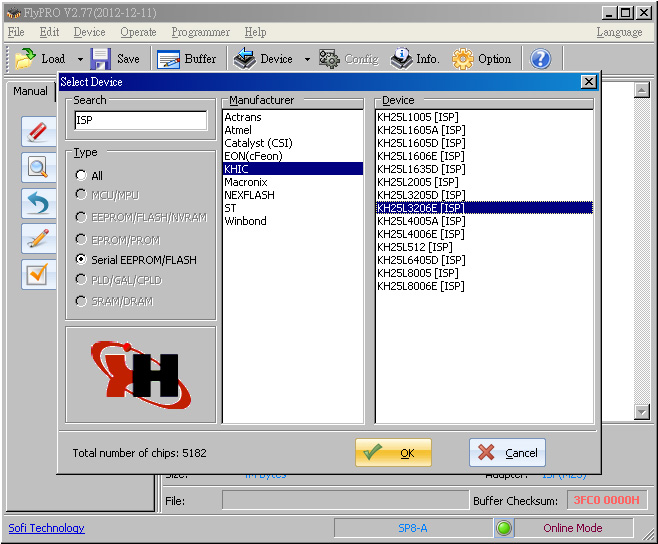Viewport: 658px width, 544px height.
Task: Click the blue Help question mark icon
Action: (x=540, y=59)
